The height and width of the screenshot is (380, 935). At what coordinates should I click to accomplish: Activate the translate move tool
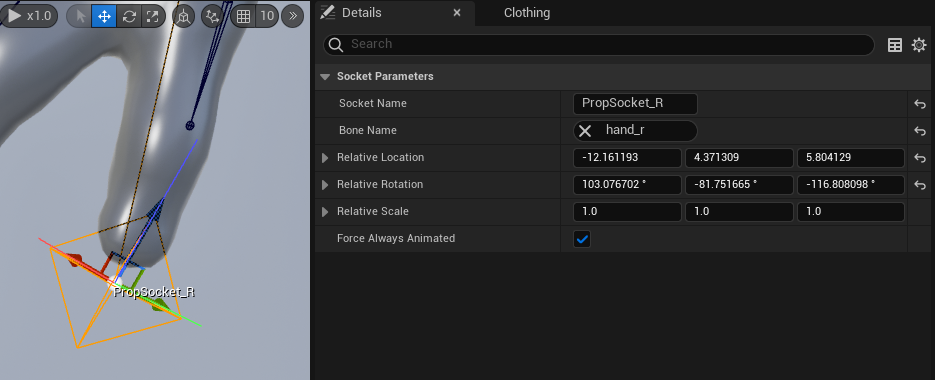pos(104,16)
